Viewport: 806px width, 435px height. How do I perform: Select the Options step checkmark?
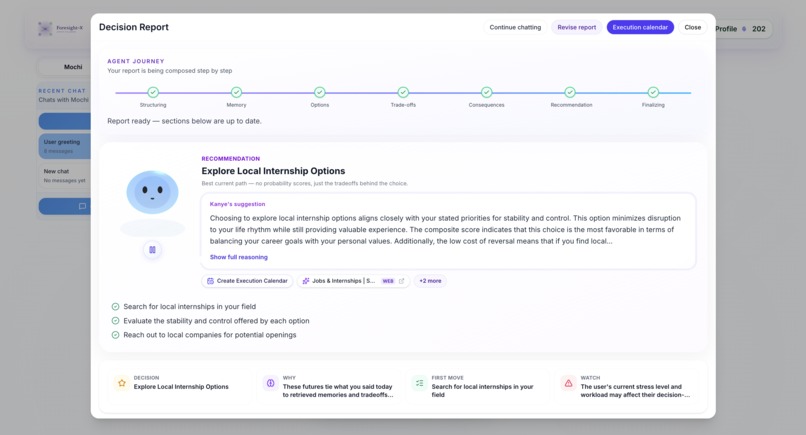click(x=320, y=92)
